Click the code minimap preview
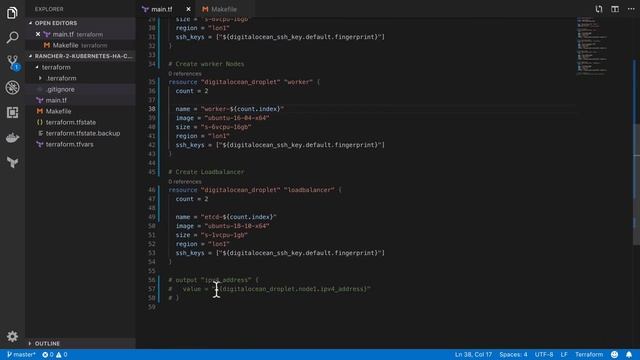 click(592, 46)
